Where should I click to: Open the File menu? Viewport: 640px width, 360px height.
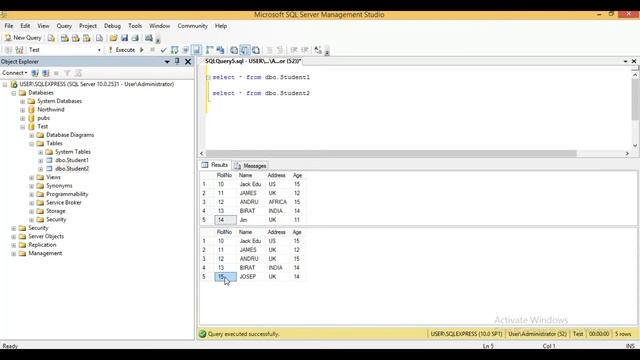pos(9,26)
